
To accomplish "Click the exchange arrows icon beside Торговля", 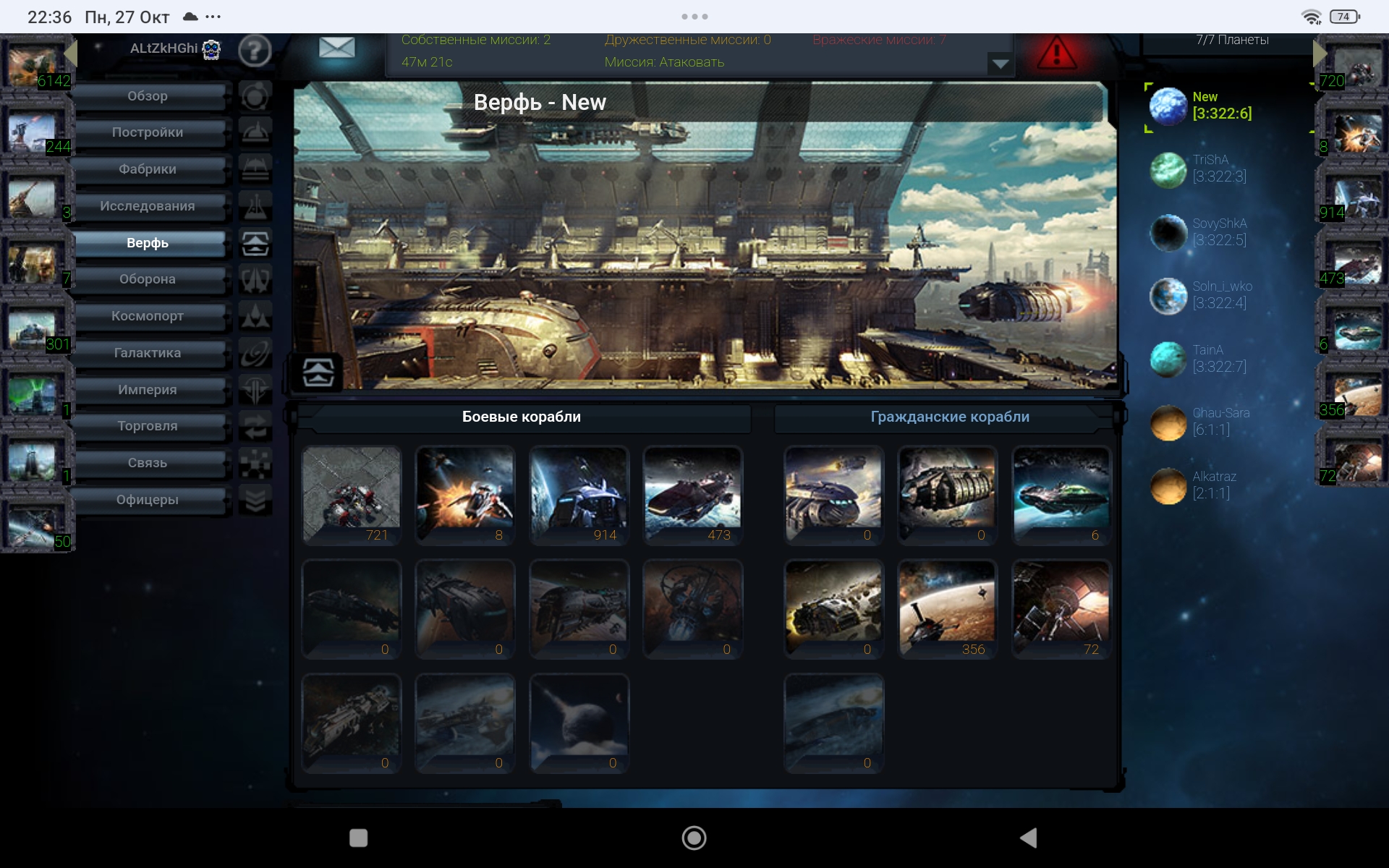I will point(255,427).
